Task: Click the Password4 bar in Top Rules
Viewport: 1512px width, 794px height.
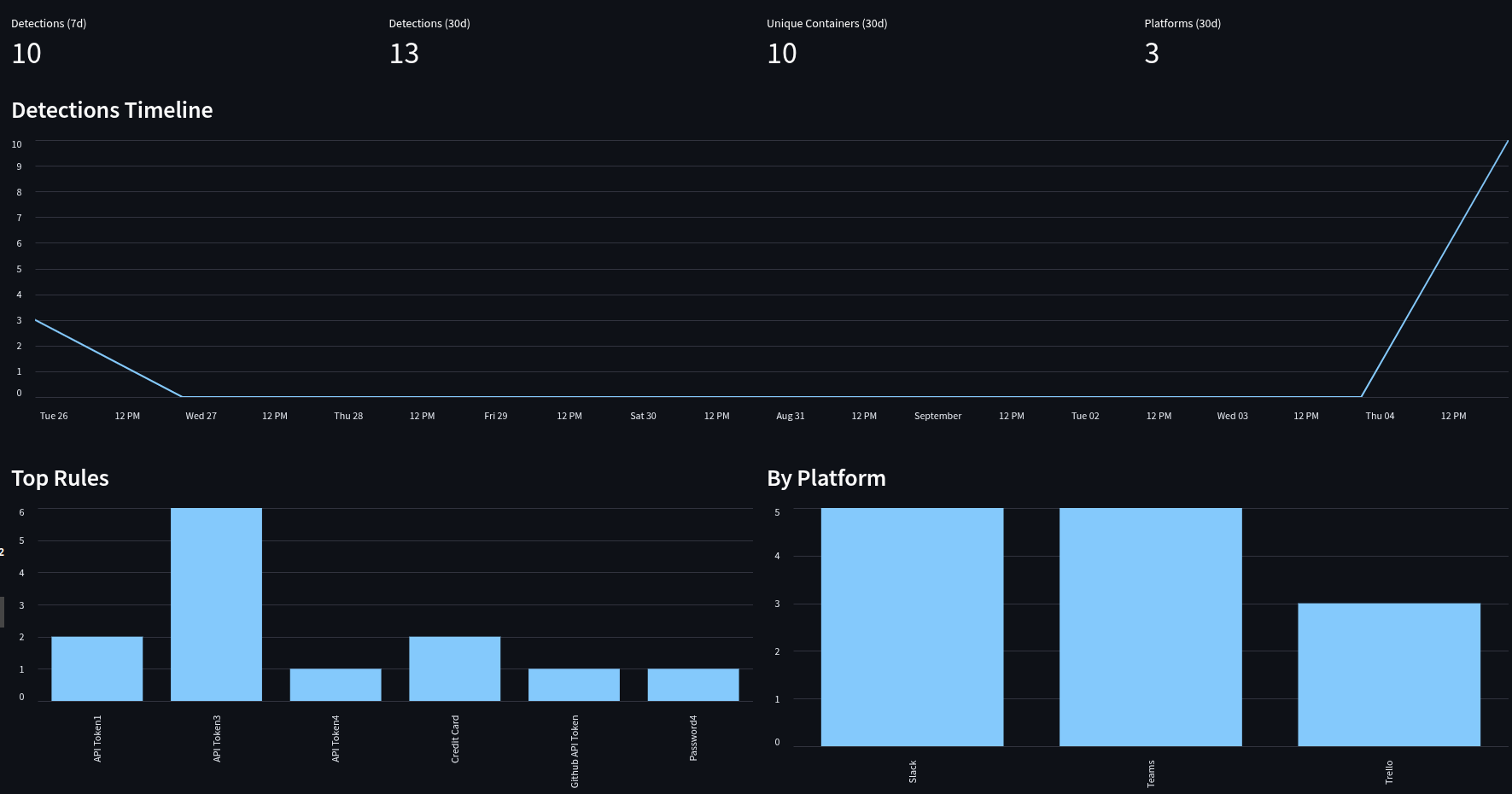Action: pyautogui.click(x=693, y=685)
